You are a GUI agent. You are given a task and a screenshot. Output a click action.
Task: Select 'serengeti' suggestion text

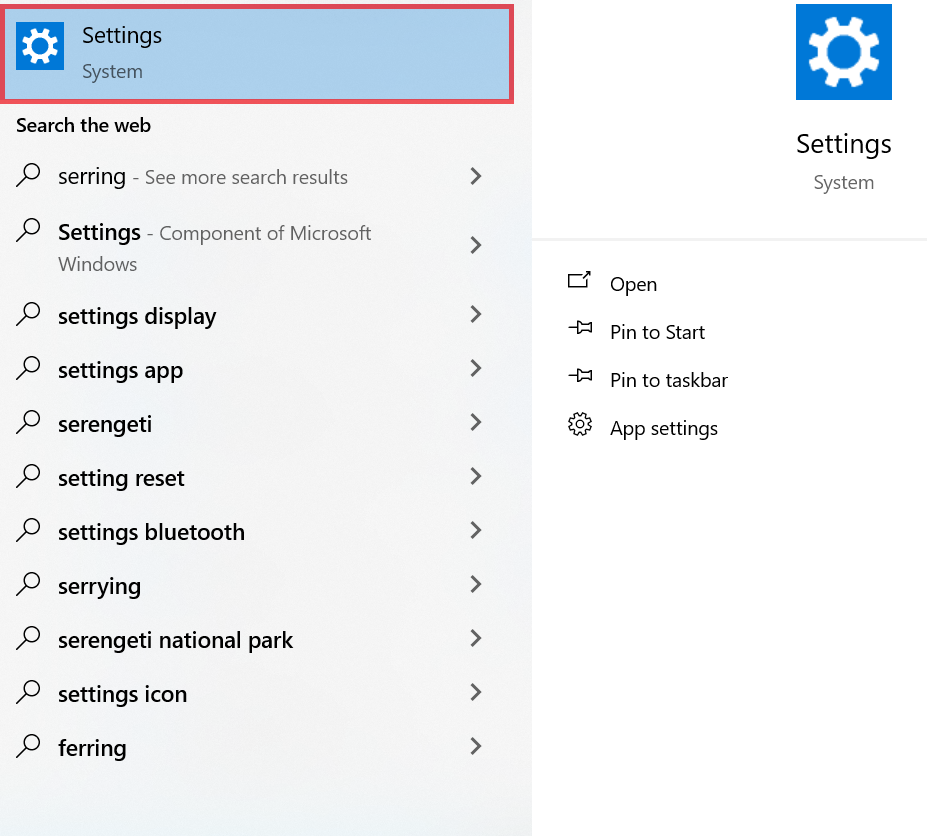pyautogui.click(x=105, y=425)
